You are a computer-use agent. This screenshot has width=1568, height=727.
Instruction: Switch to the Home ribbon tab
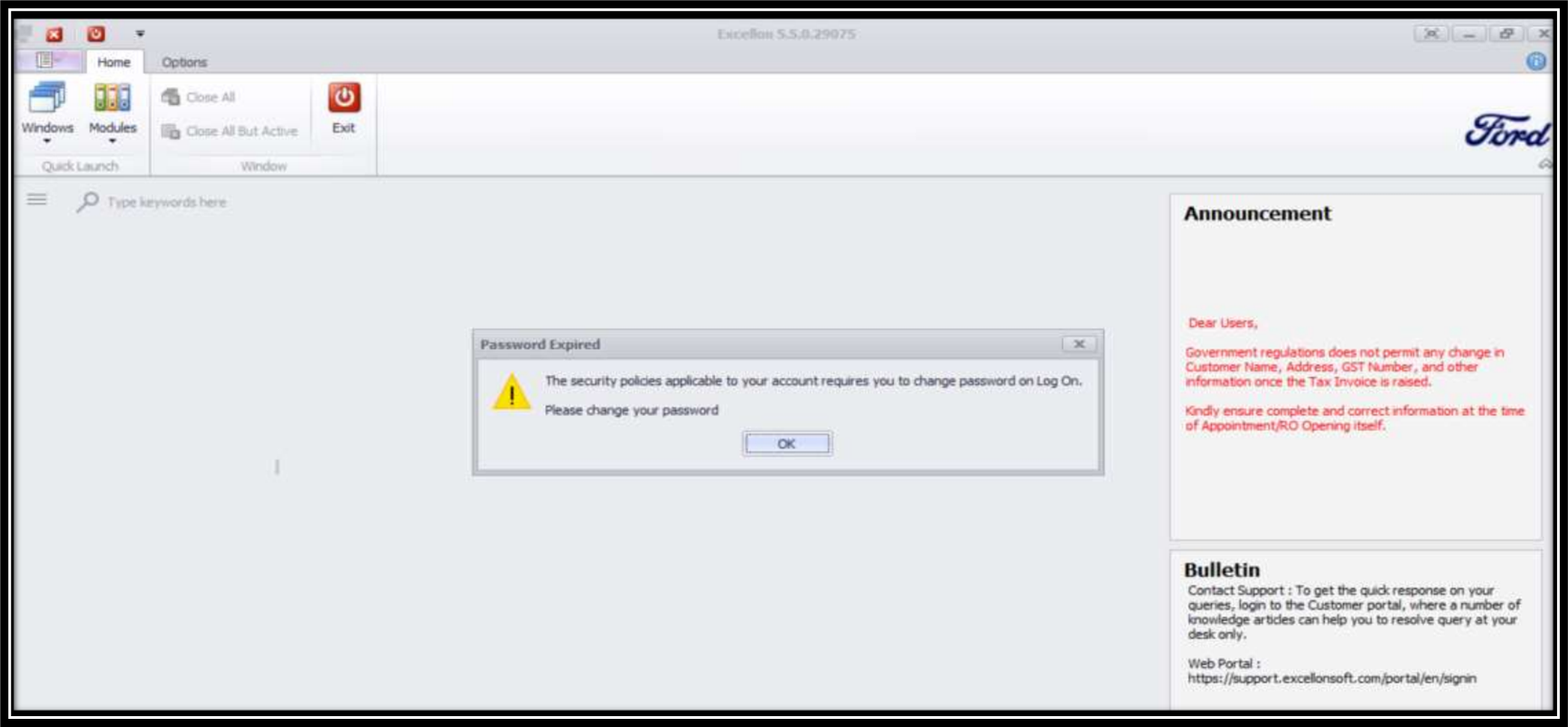pos(114,61)
